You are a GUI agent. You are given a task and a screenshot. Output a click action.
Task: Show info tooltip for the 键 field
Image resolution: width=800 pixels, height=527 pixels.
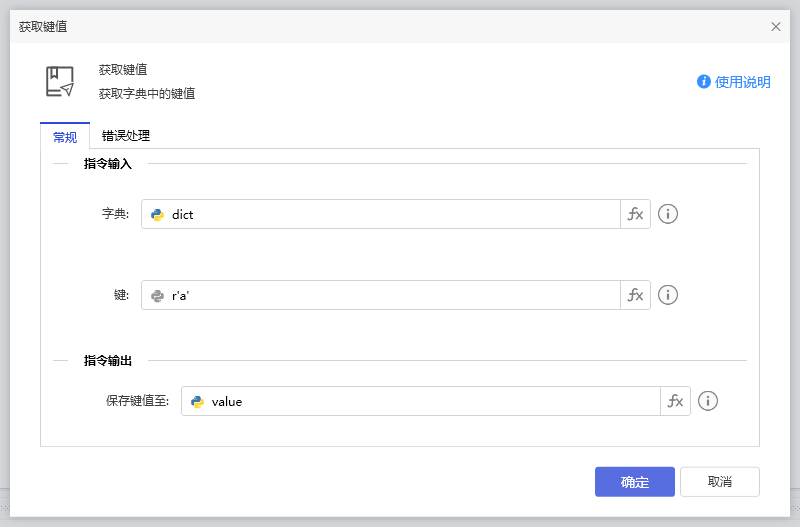[668, 295]
